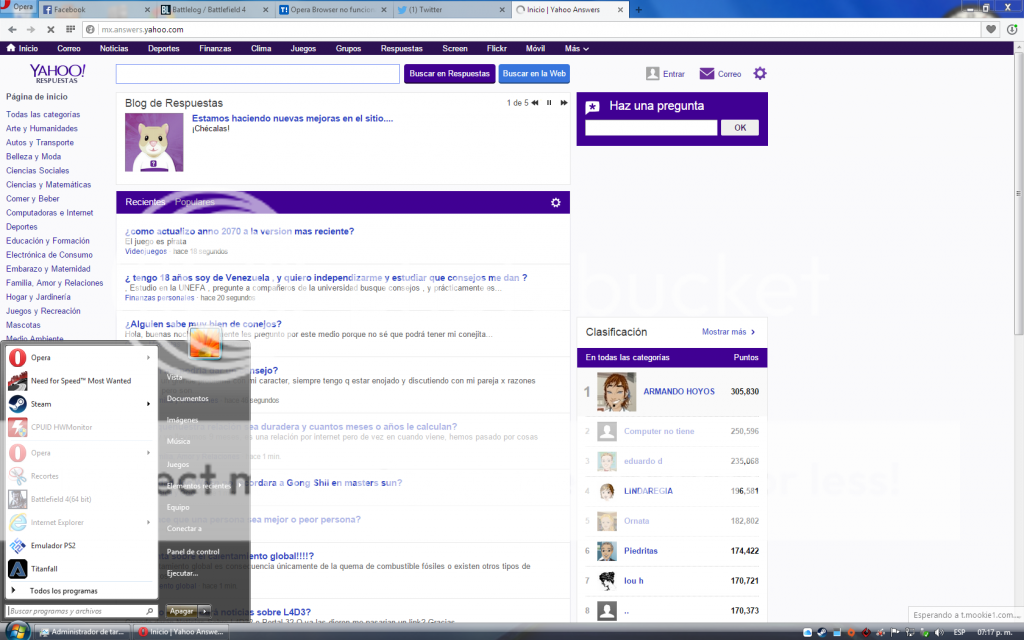The height and width of the screenshot is (640, 1024).
Task: Launch Titanfall from the Start menu
Action: 17,569
